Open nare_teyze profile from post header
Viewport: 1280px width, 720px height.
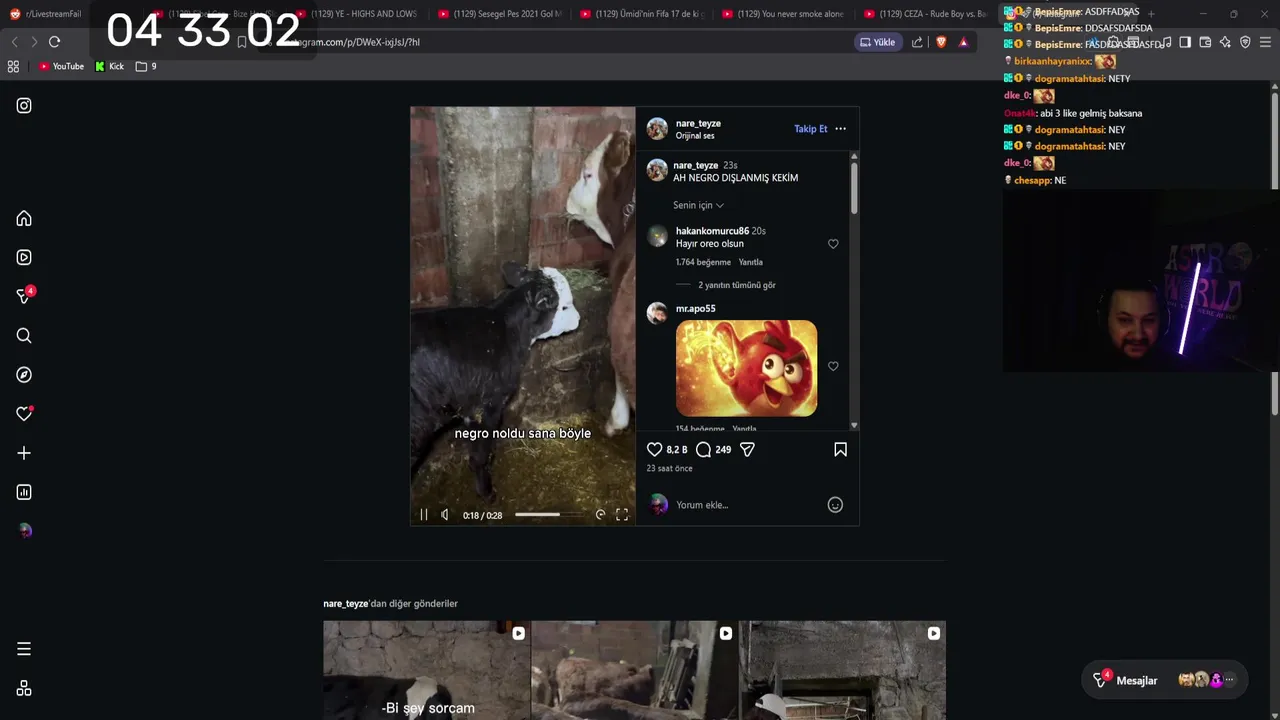698,123
